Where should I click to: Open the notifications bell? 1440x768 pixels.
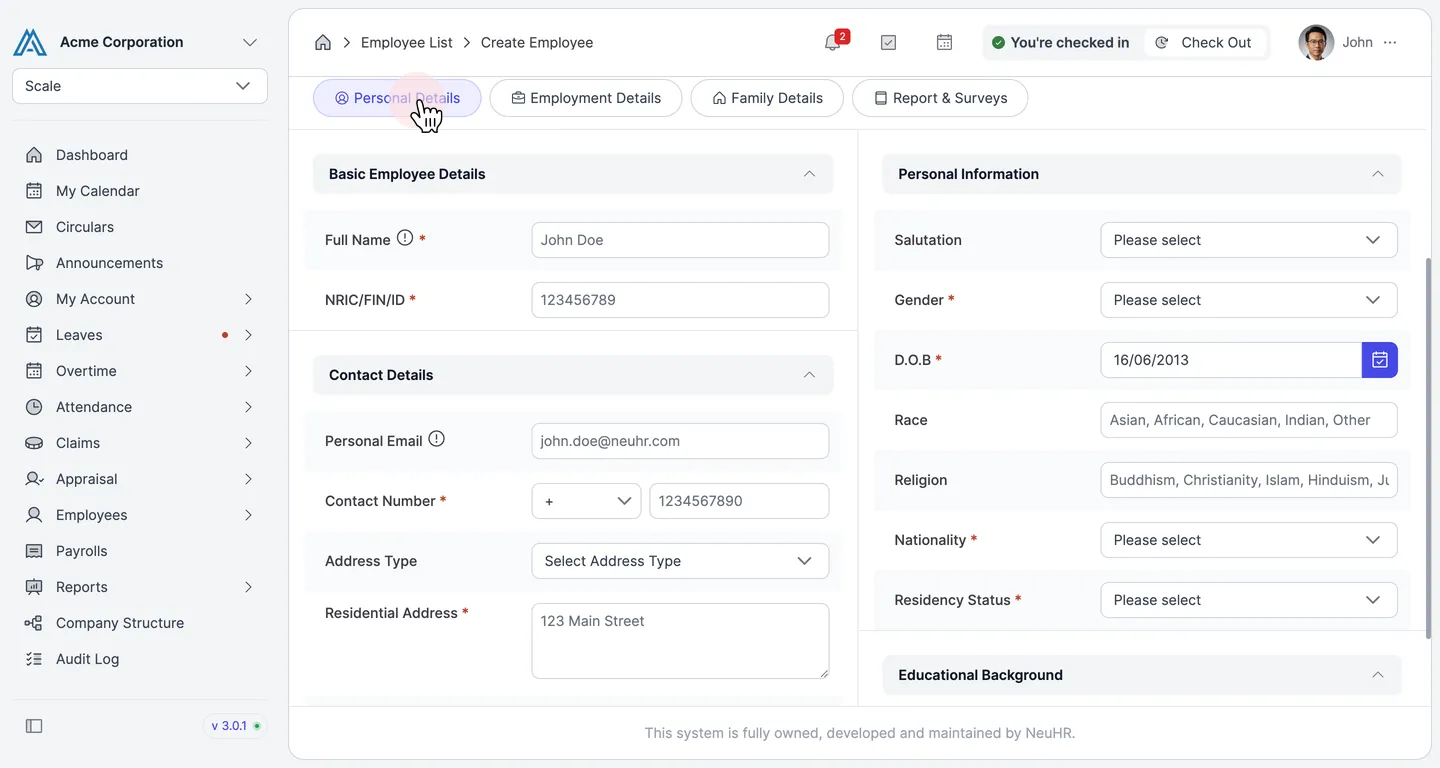pyautogui.click(x=832, y=42)
